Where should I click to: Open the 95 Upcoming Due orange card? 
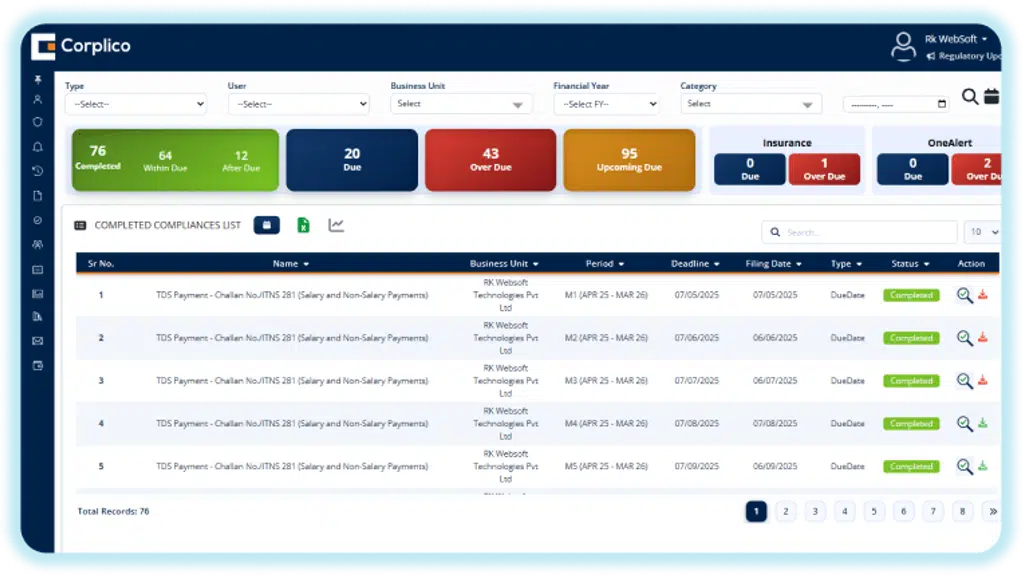[629, 160]
